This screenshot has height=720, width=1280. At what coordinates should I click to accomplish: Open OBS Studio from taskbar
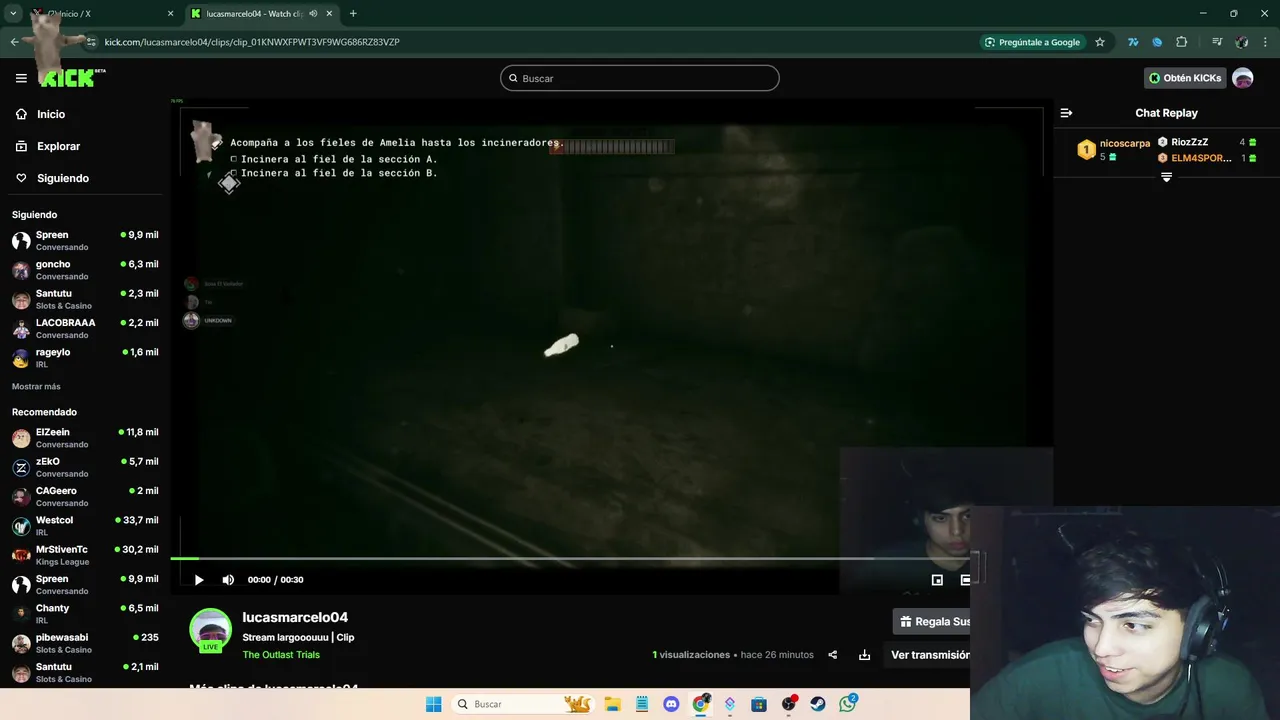click(789, 704)
